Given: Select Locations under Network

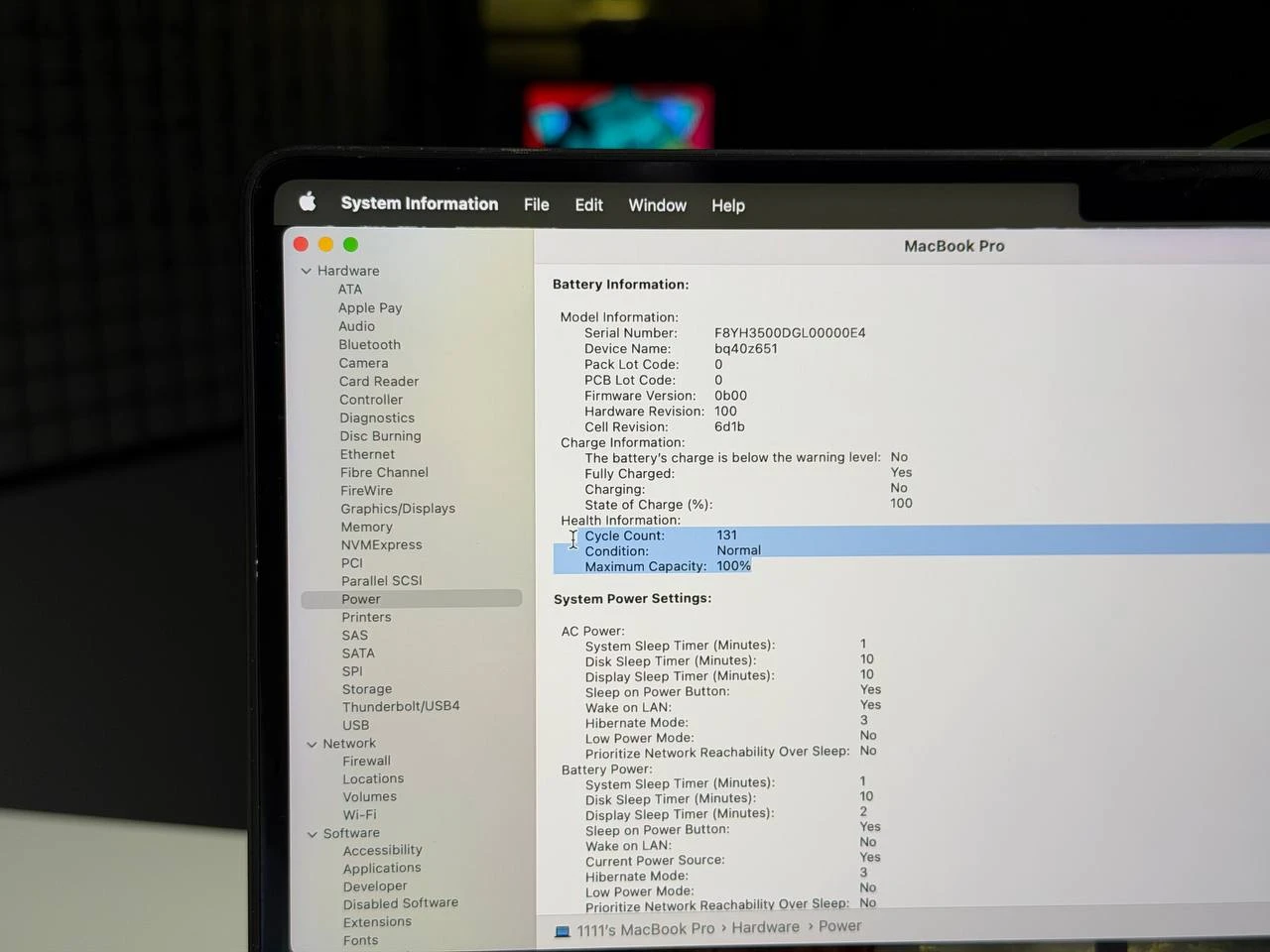Looking at the screenshot, I should coord(373,779).
